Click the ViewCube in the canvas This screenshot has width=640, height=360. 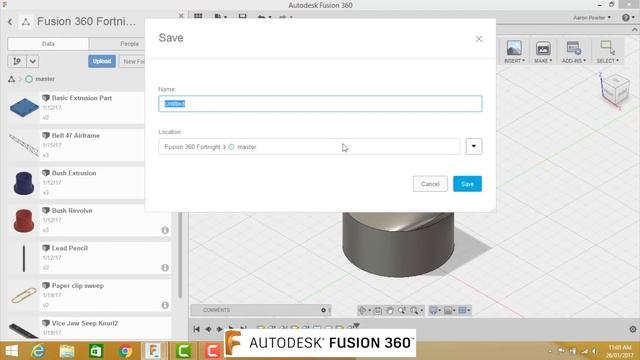pyautogui.click(x=615, y=89)
